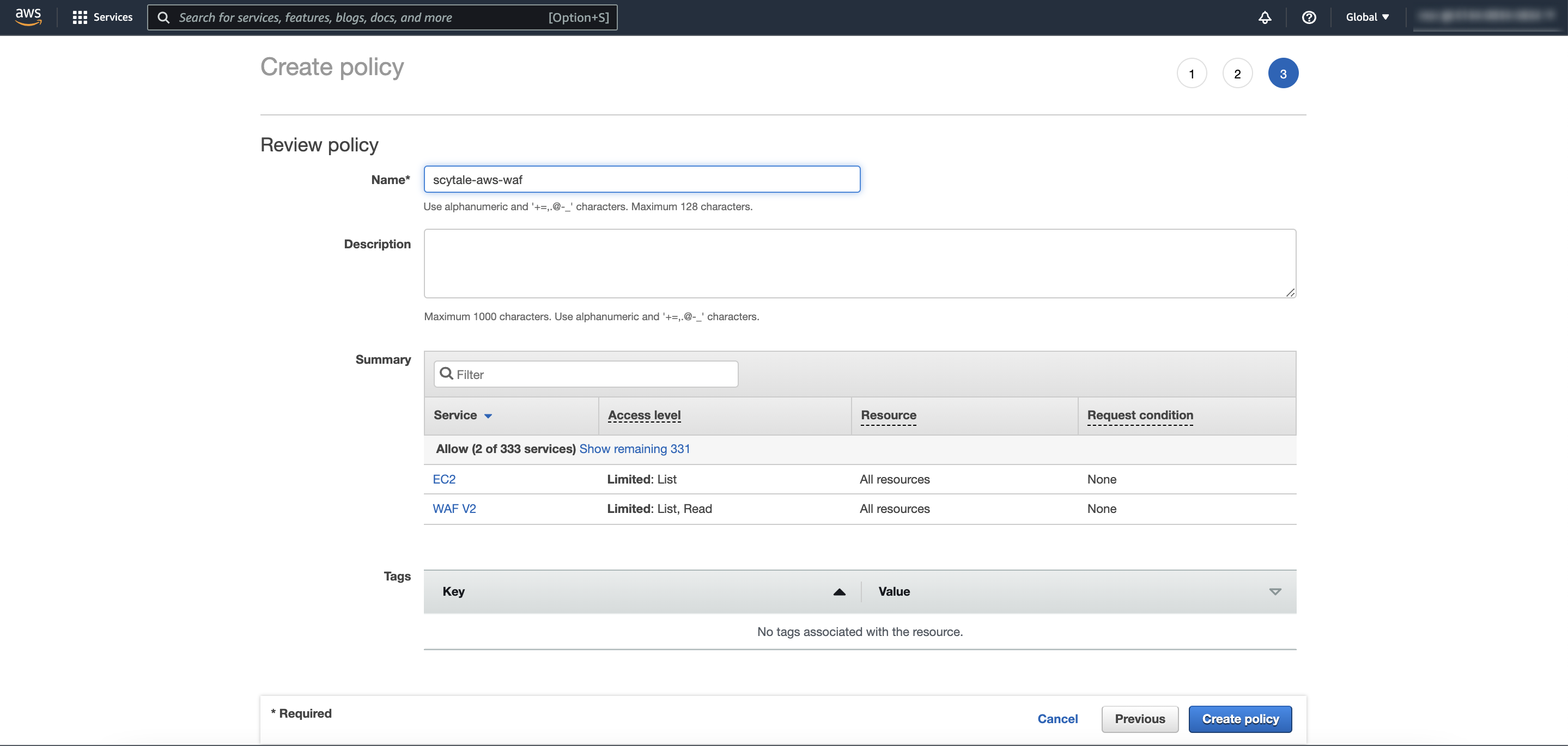
Task: Show remaining 331 services
Action: [634, 449]
